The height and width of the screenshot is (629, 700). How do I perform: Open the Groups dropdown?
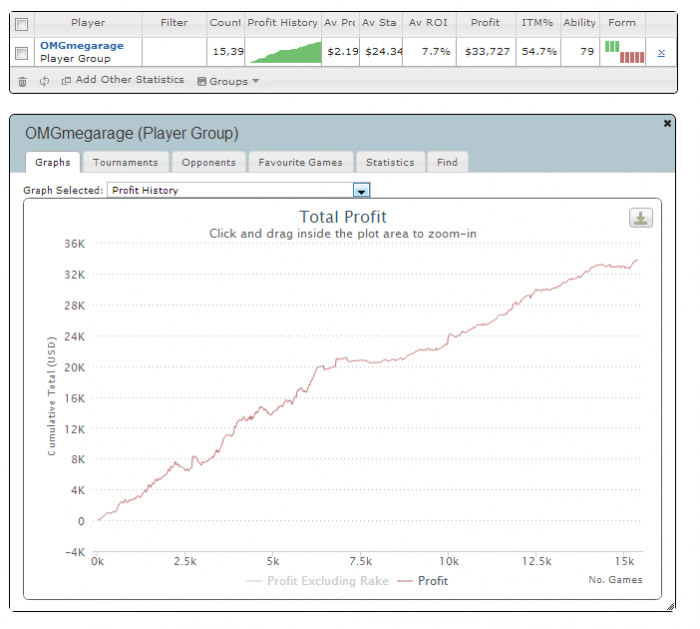pyautogui.click(x=228, y=81)
